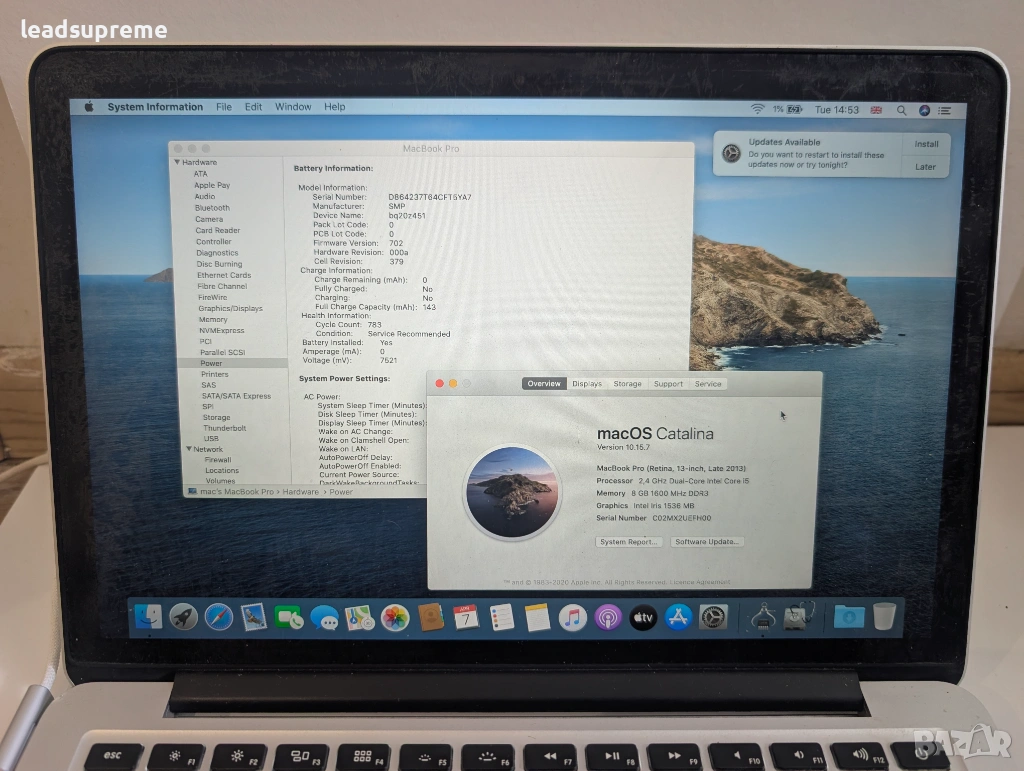Launch FaceTime from the dock

[288, 617]
